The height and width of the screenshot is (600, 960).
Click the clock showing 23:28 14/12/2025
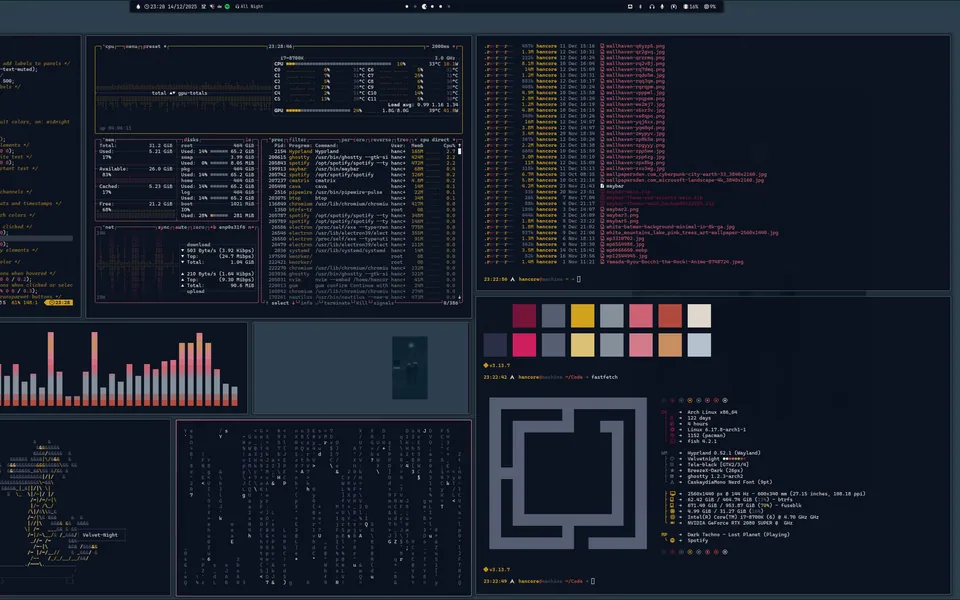click(x=170, y=7)
